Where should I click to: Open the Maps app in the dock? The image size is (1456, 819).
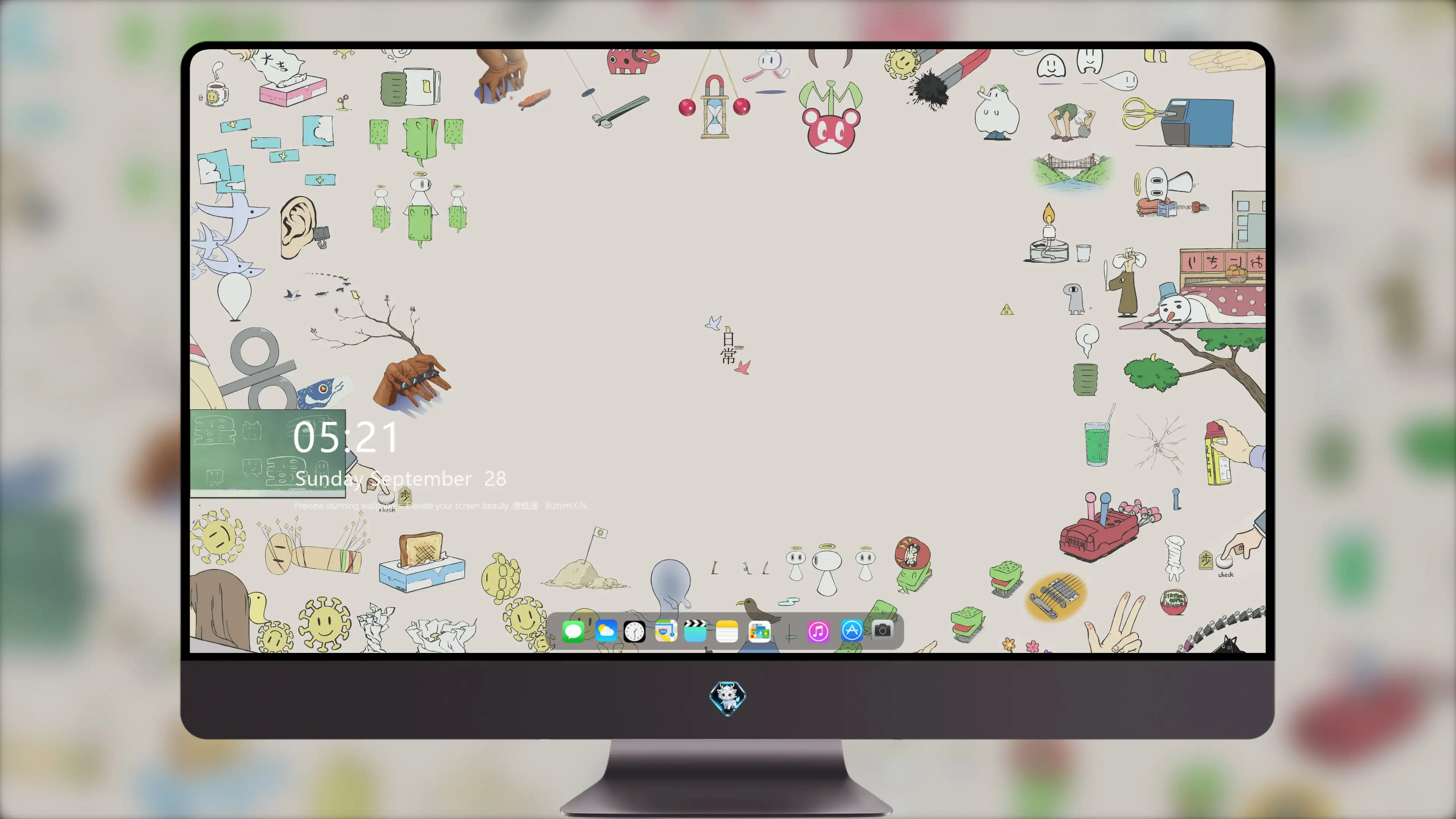(x=666, y=631)
